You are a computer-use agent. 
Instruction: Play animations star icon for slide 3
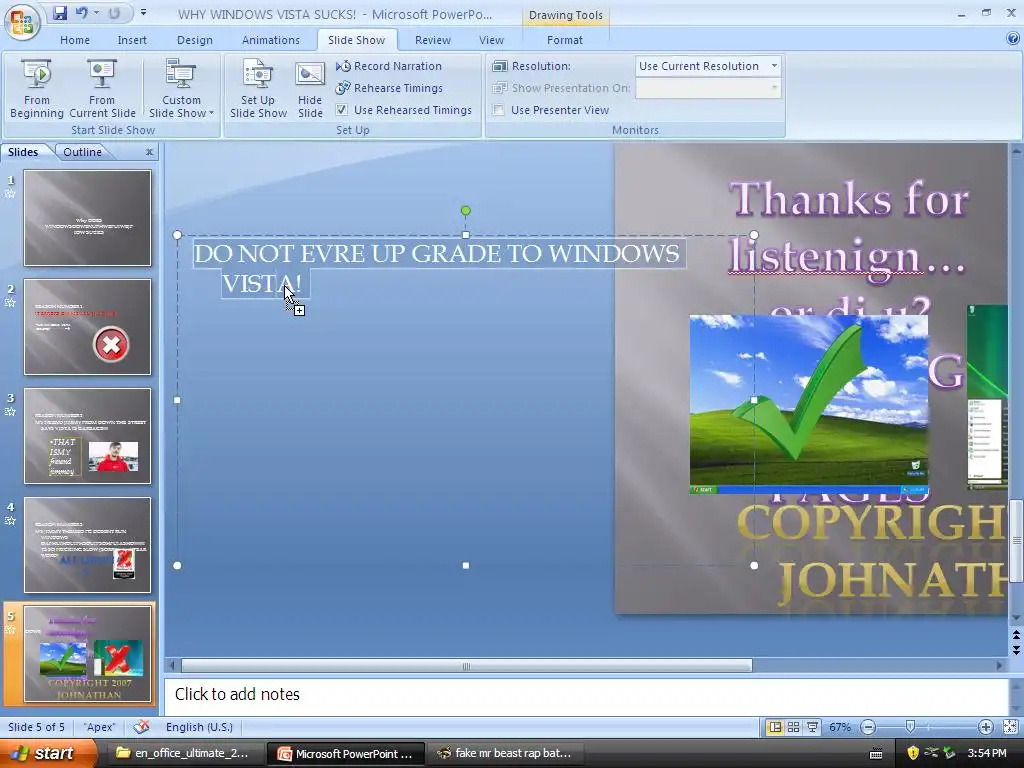pos(10,411)
